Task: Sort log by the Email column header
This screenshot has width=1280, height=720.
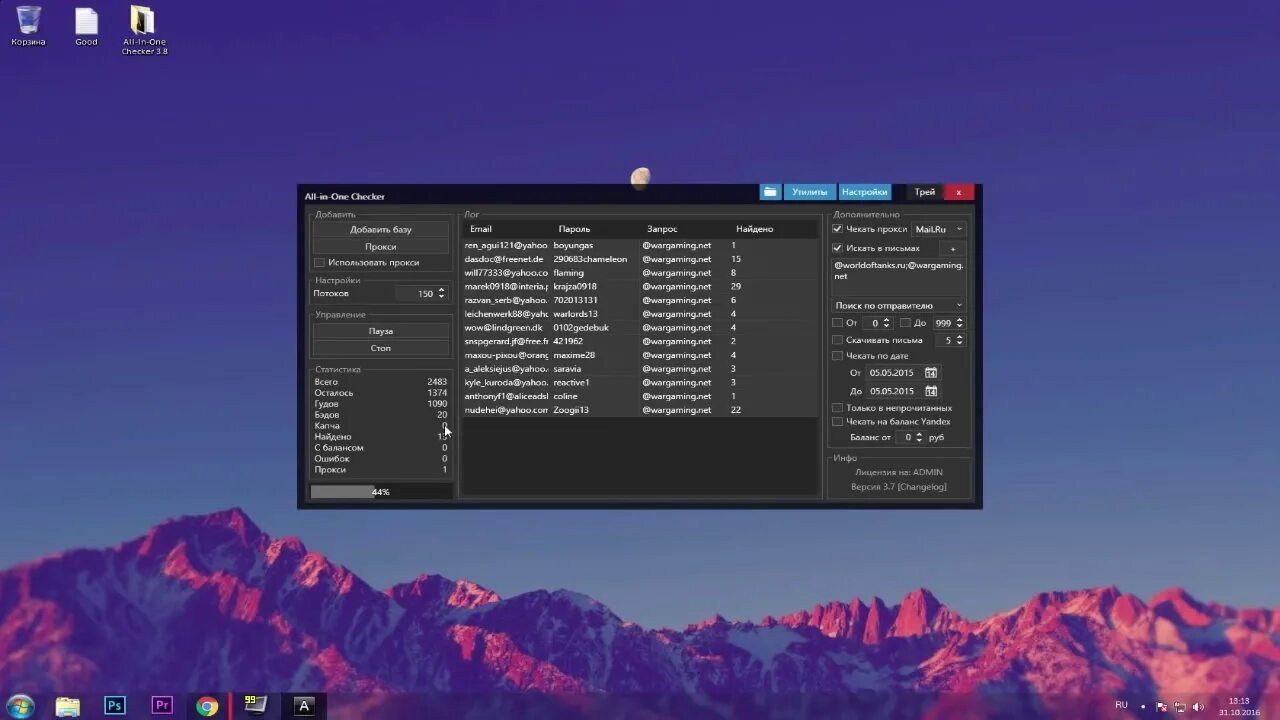Action: (x=481, y=229)
